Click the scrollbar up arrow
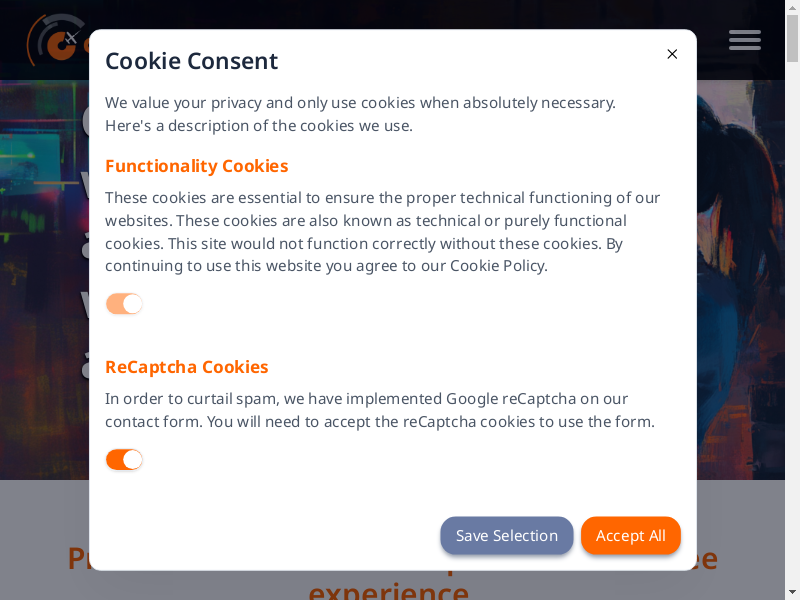The image size is (800, 600). point(793,6)
